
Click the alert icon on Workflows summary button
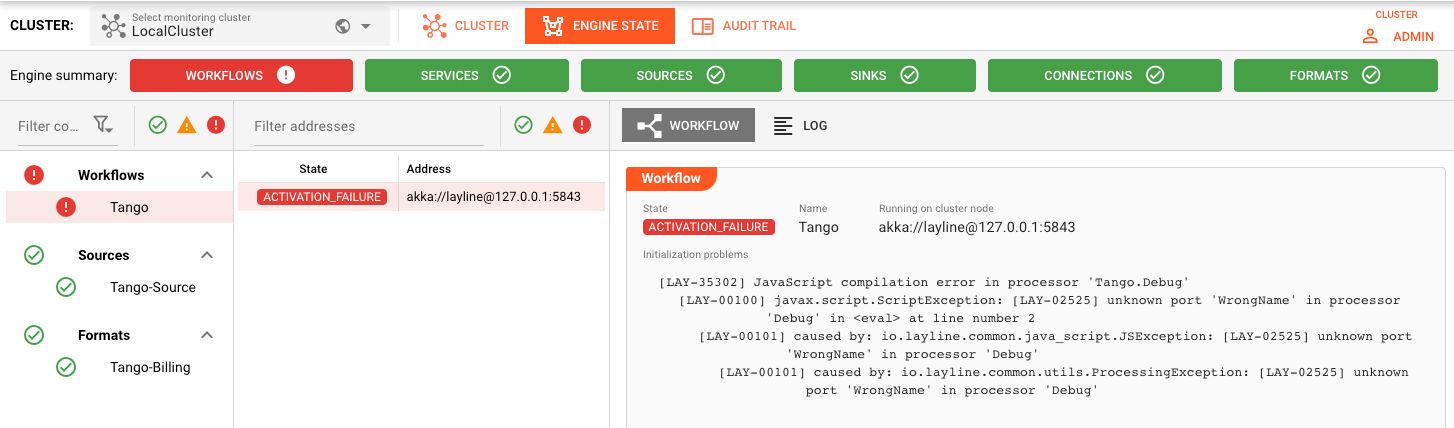coord(286,75)
